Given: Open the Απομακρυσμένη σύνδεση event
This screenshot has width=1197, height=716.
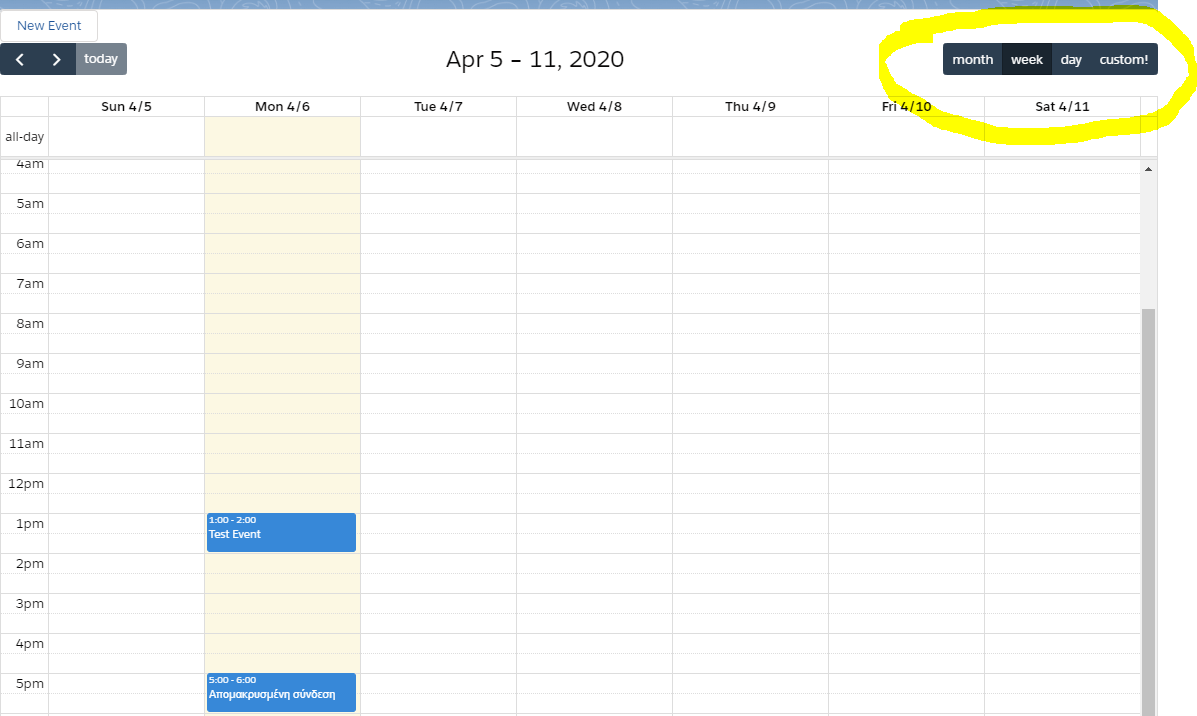Looking at the screenshot, I should (281, 692).
